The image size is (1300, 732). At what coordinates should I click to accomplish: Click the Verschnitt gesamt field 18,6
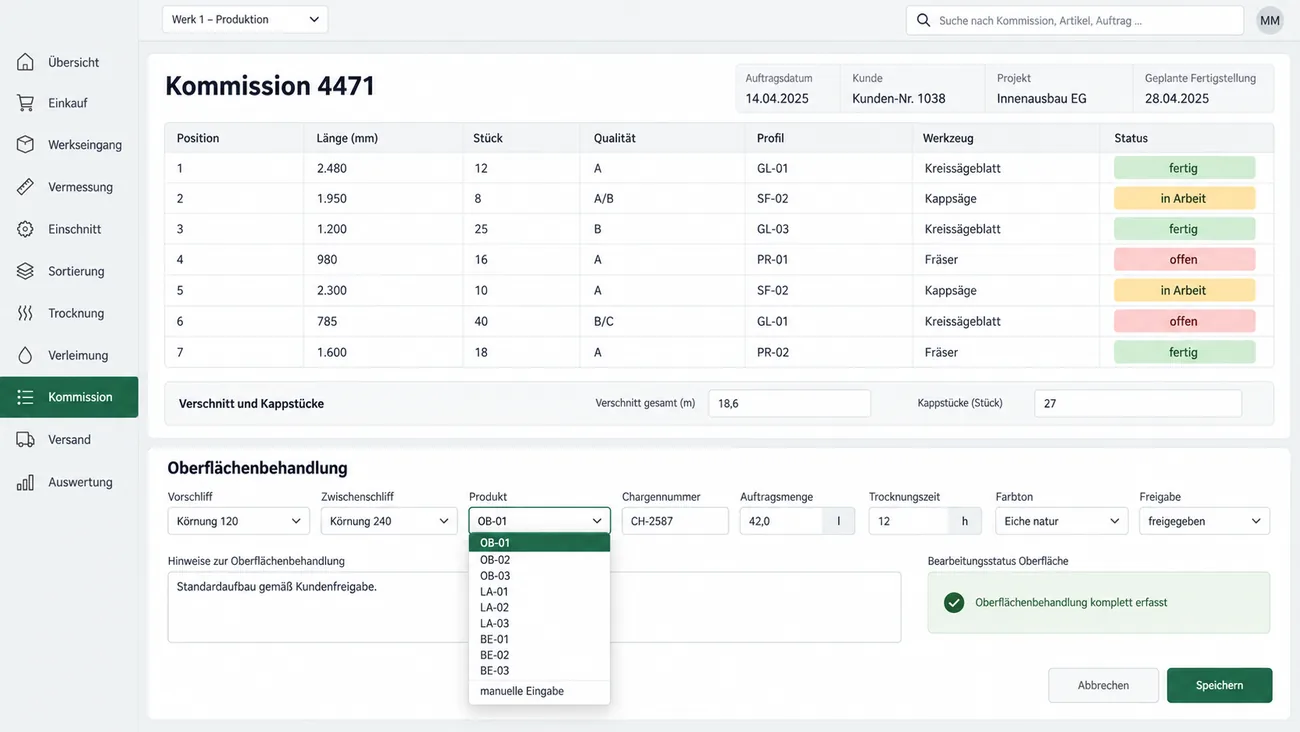tap(789, 403)
